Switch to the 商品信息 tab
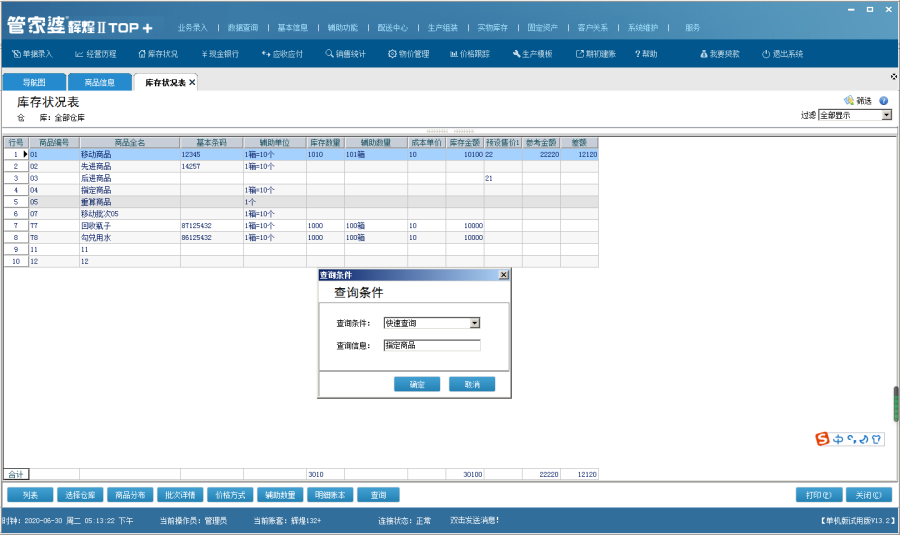 [99, 82]
